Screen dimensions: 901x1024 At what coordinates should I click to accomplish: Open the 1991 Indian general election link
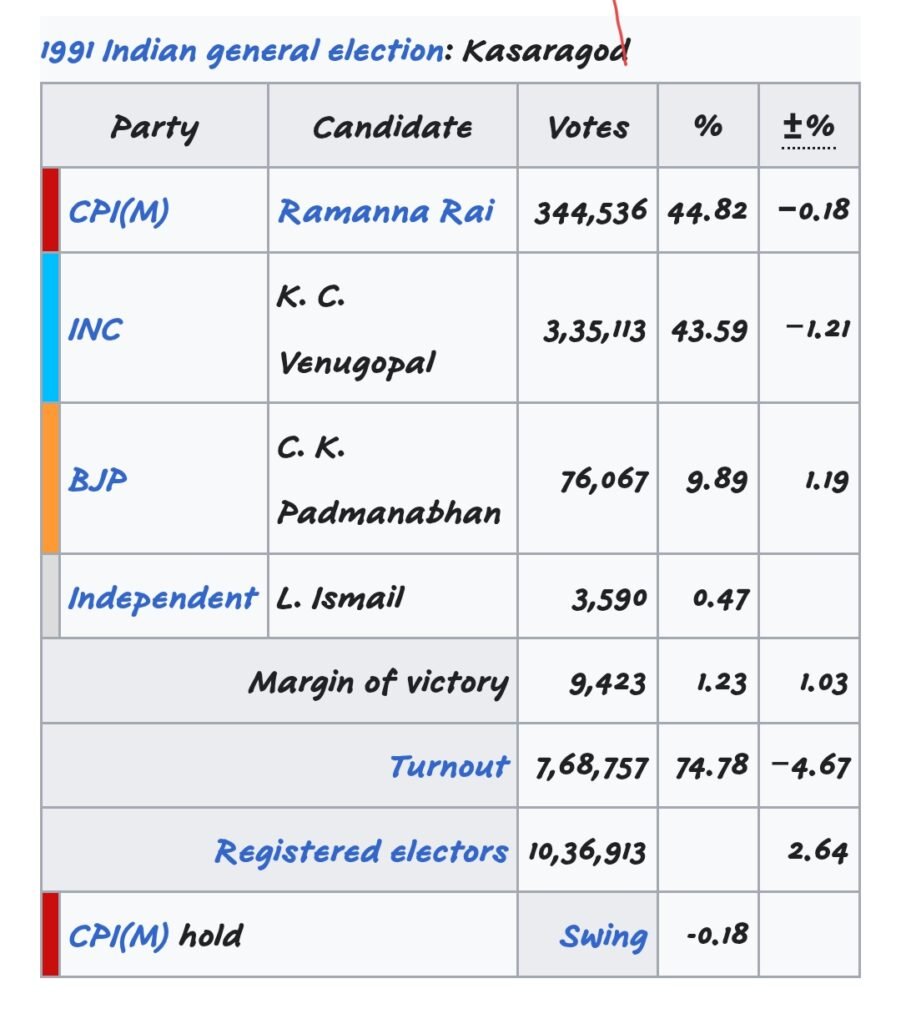click(240, 50)
